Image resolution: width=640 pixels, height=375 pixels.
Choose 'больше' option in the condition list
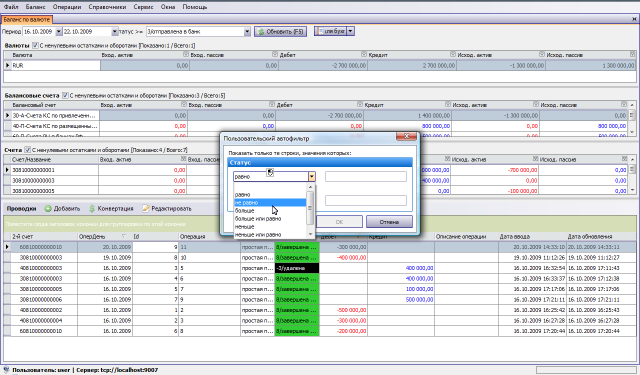click(270, 211)
